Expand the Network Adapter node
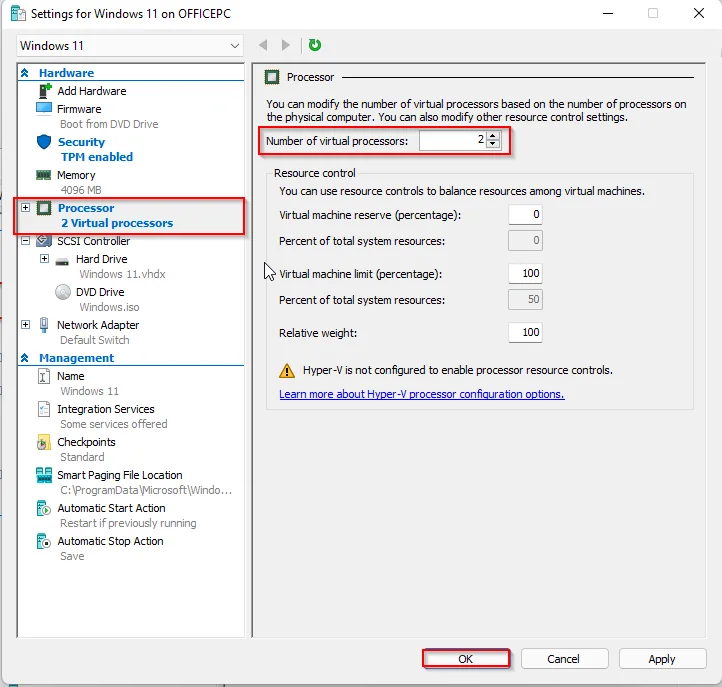Viewport: 722px width, 687px height. (26, 325)
